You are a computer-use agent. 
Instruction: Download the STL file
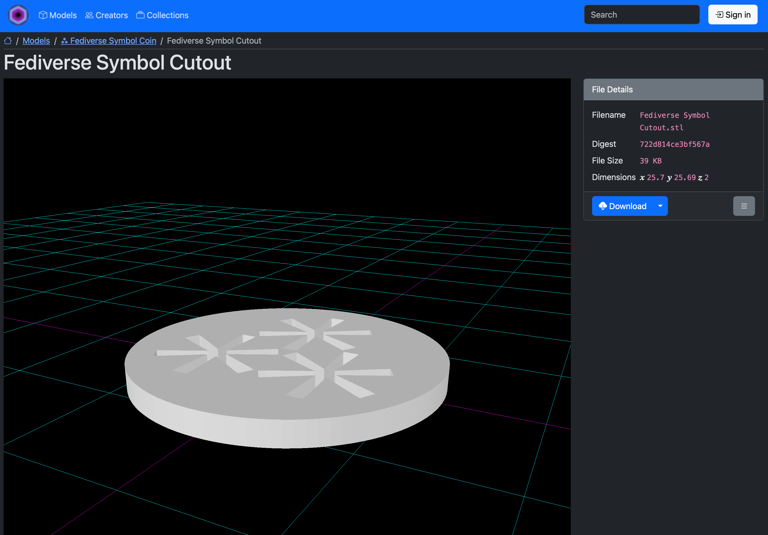623,206
